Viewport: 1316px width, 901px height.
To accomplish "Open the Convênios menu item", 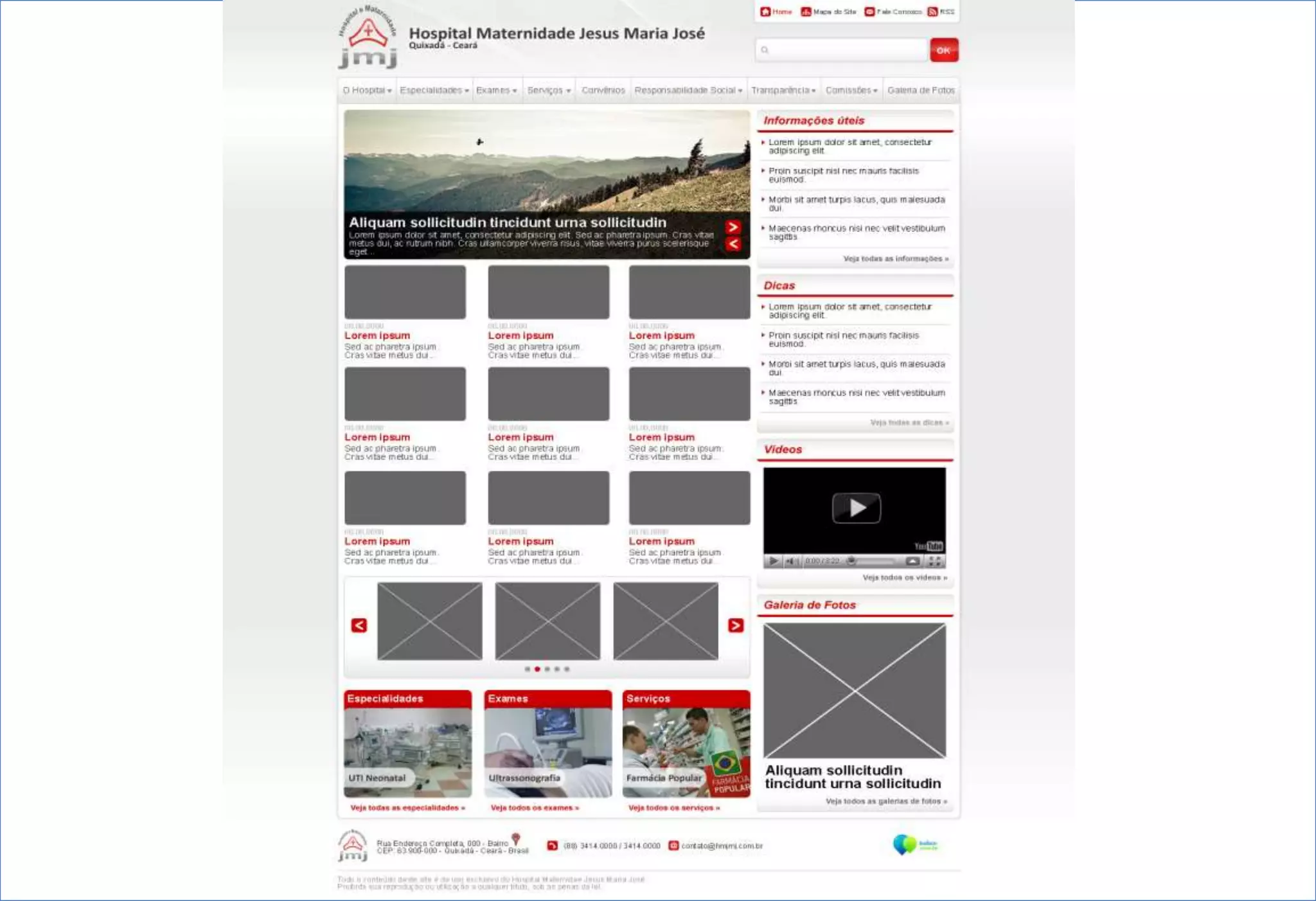I will point(603,91).
